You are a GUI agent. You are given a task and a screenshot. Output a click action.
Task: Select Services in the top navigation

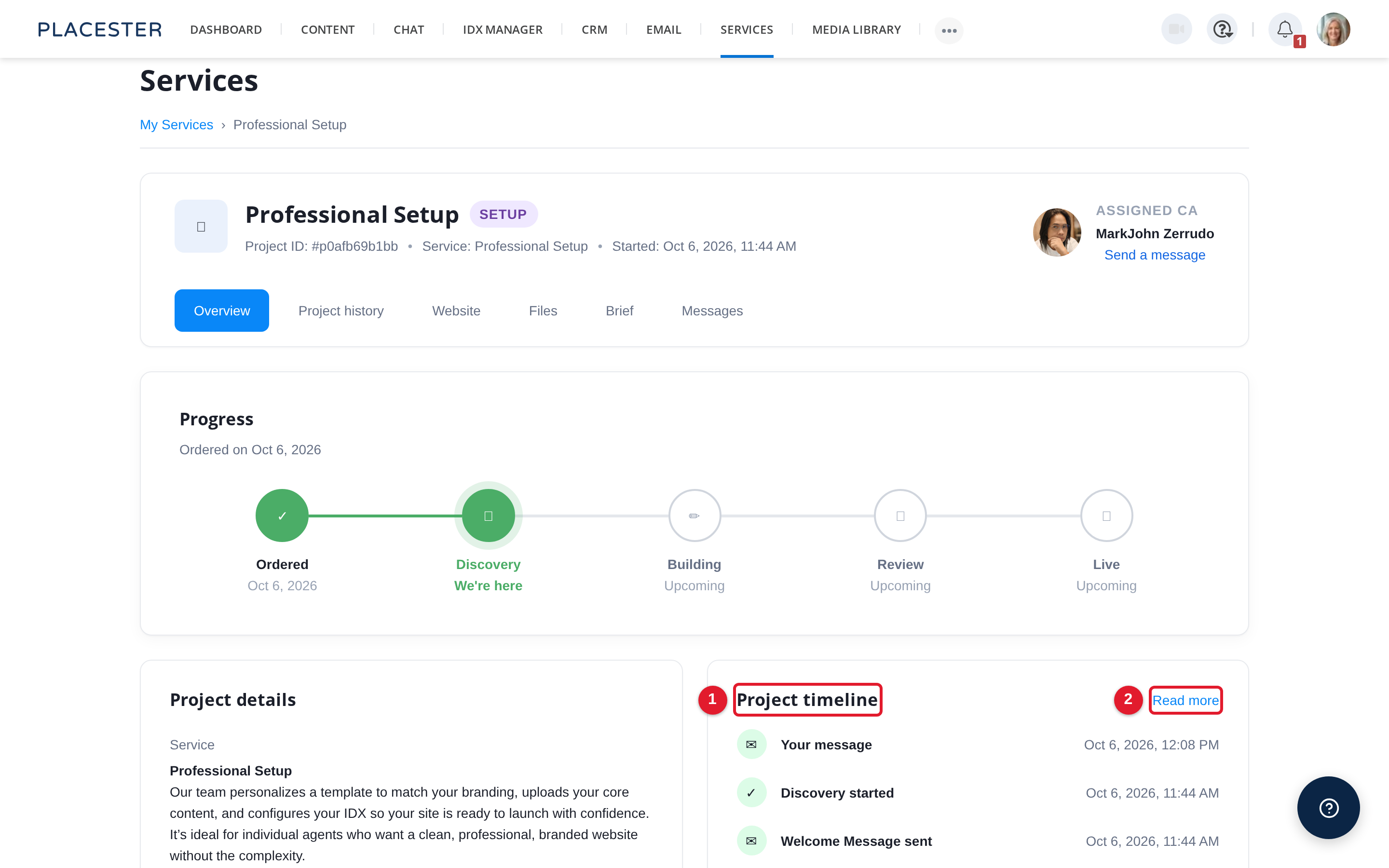(x=747, y=29)
